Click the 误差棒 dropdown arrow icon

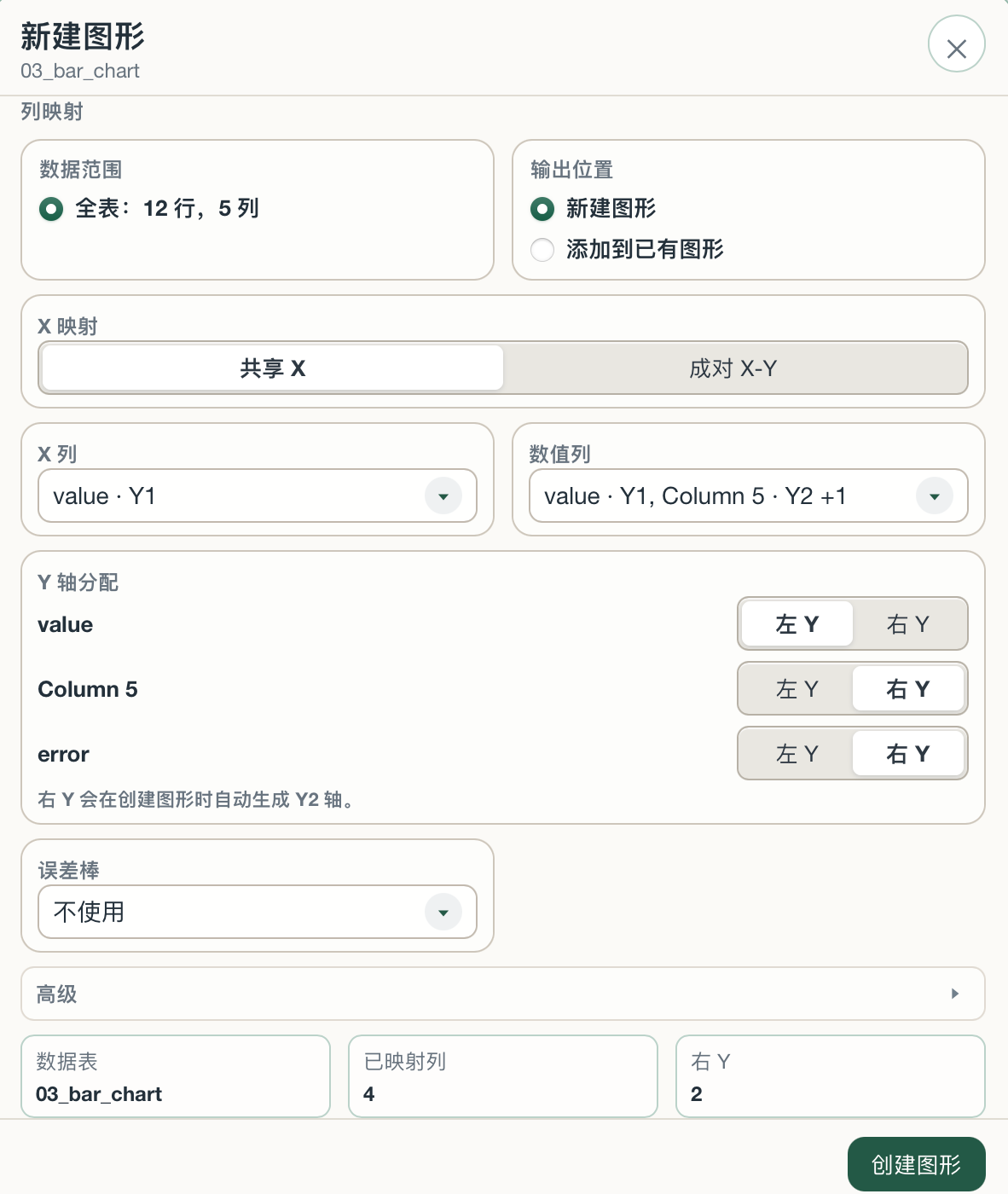pos(443,913)
